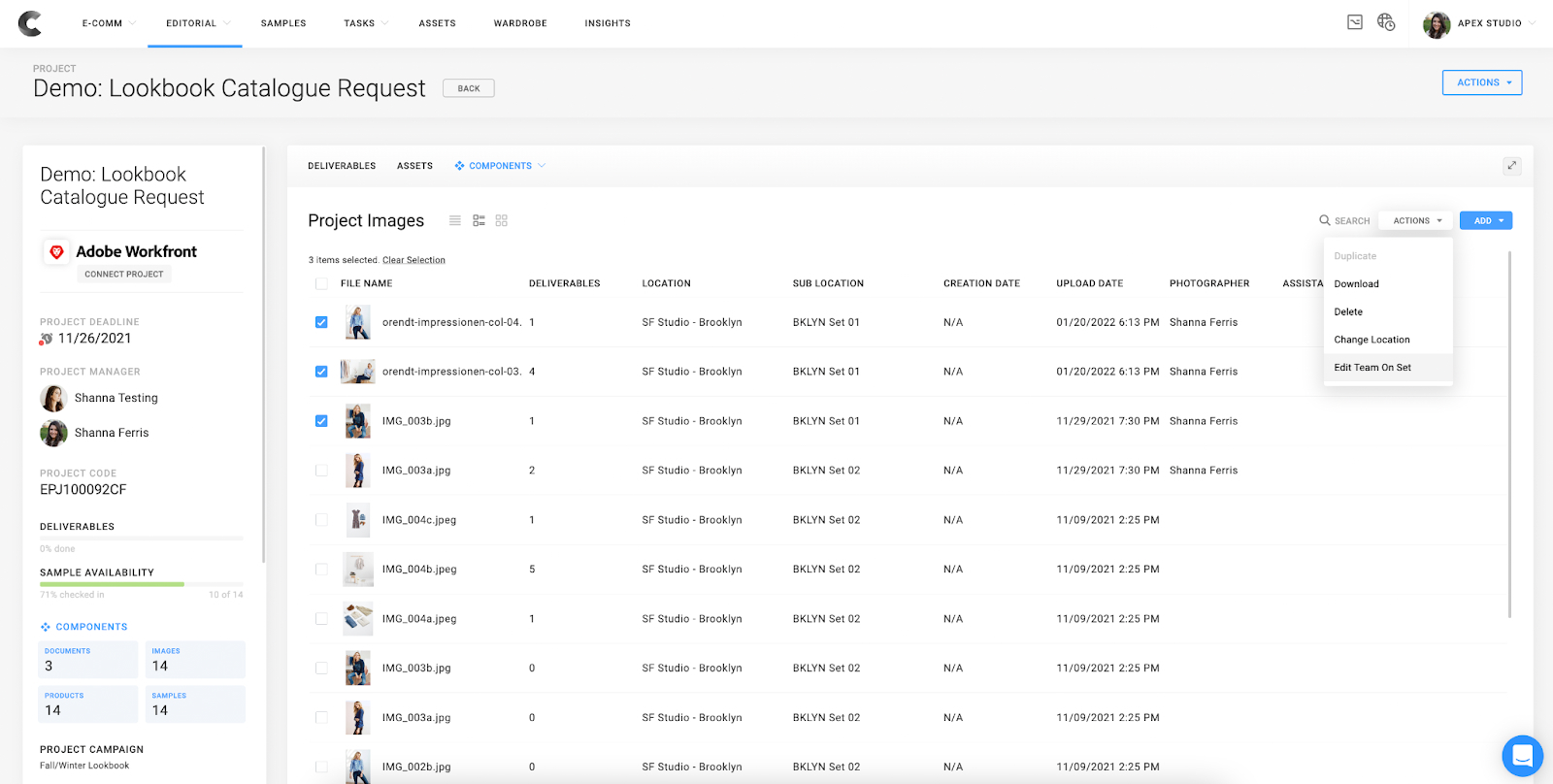The height and width of the screenshot is (784, 1553).
Task: Open thumbnail of IMG_004c.jpeg
Action: tap(358, 520)
